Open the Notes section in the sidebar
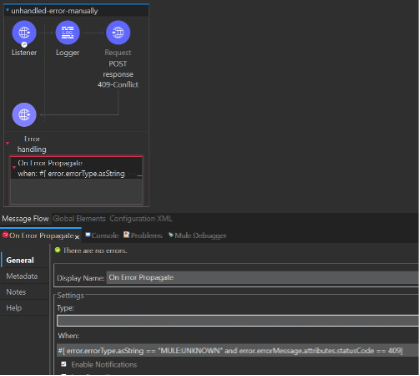Image resolution: width=420 pixels, height=376 pixels. pyautogui.click(x=16, y=292)
